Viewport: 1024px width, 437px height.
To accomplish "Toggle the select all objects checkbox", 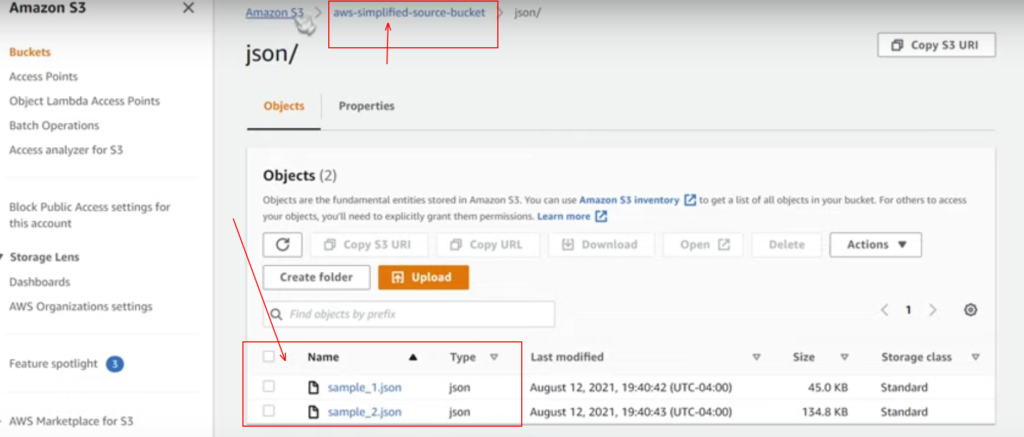I will (x=268, y=357).
